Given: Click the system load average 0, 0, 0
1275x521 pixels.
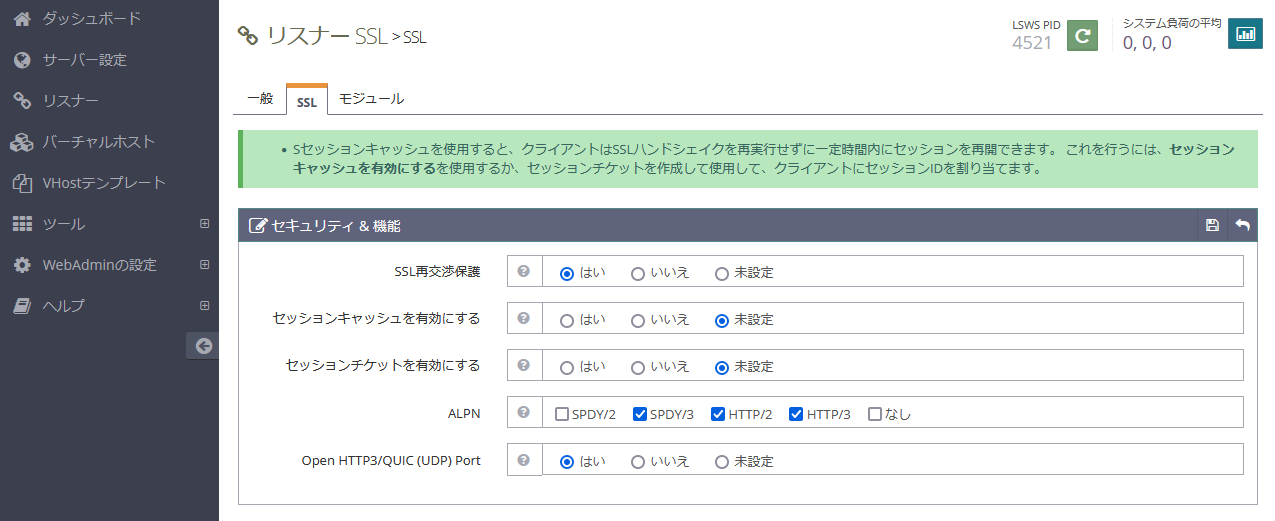Looking at the screenshot, I should [1147, 43].
